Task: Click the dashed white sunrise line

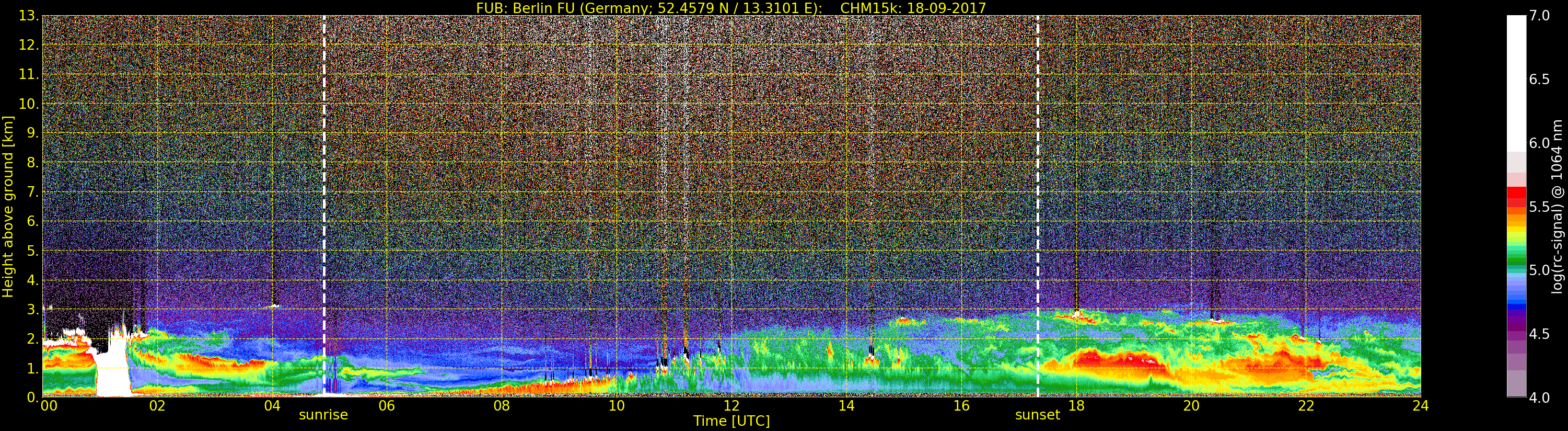Action: pyautogui.click(x=324, y=206)
